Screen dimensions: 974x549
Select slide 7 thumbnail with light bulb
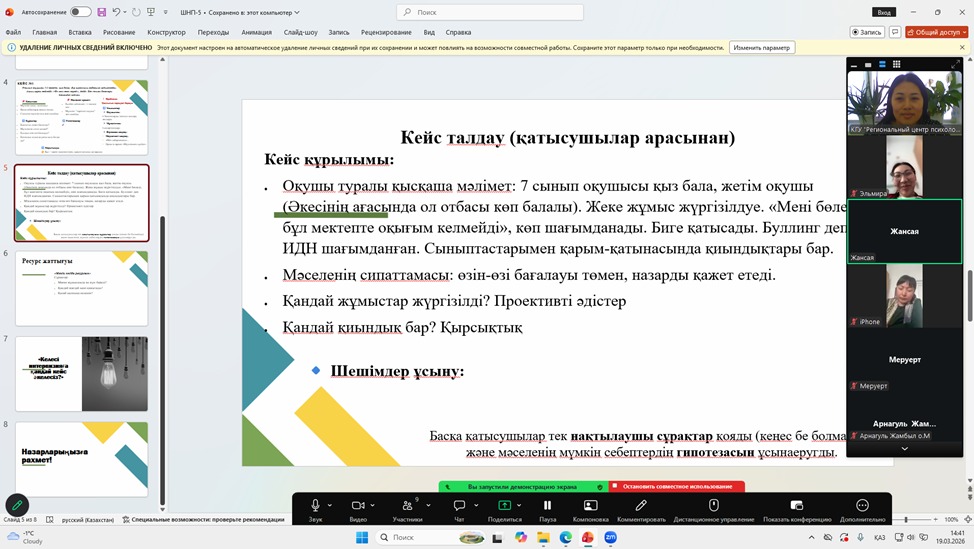(x=82, y=373)
